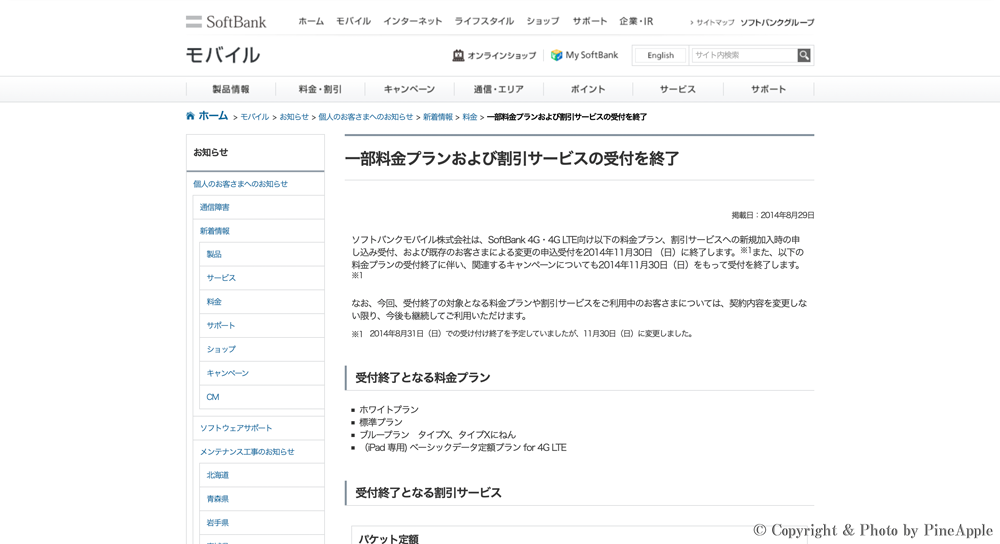Open 北海道 in sidebar
The image size is (1000, 544).
click(217, 475)
